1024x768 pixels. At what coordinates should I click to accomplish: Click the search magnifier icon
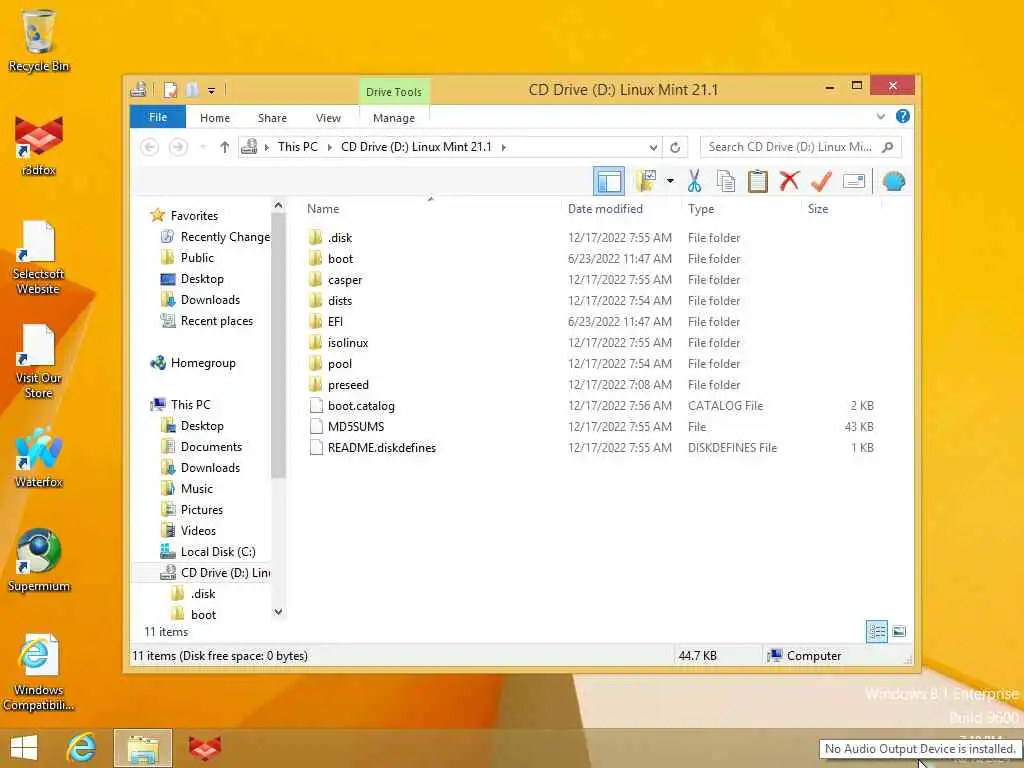pos(888,147)
